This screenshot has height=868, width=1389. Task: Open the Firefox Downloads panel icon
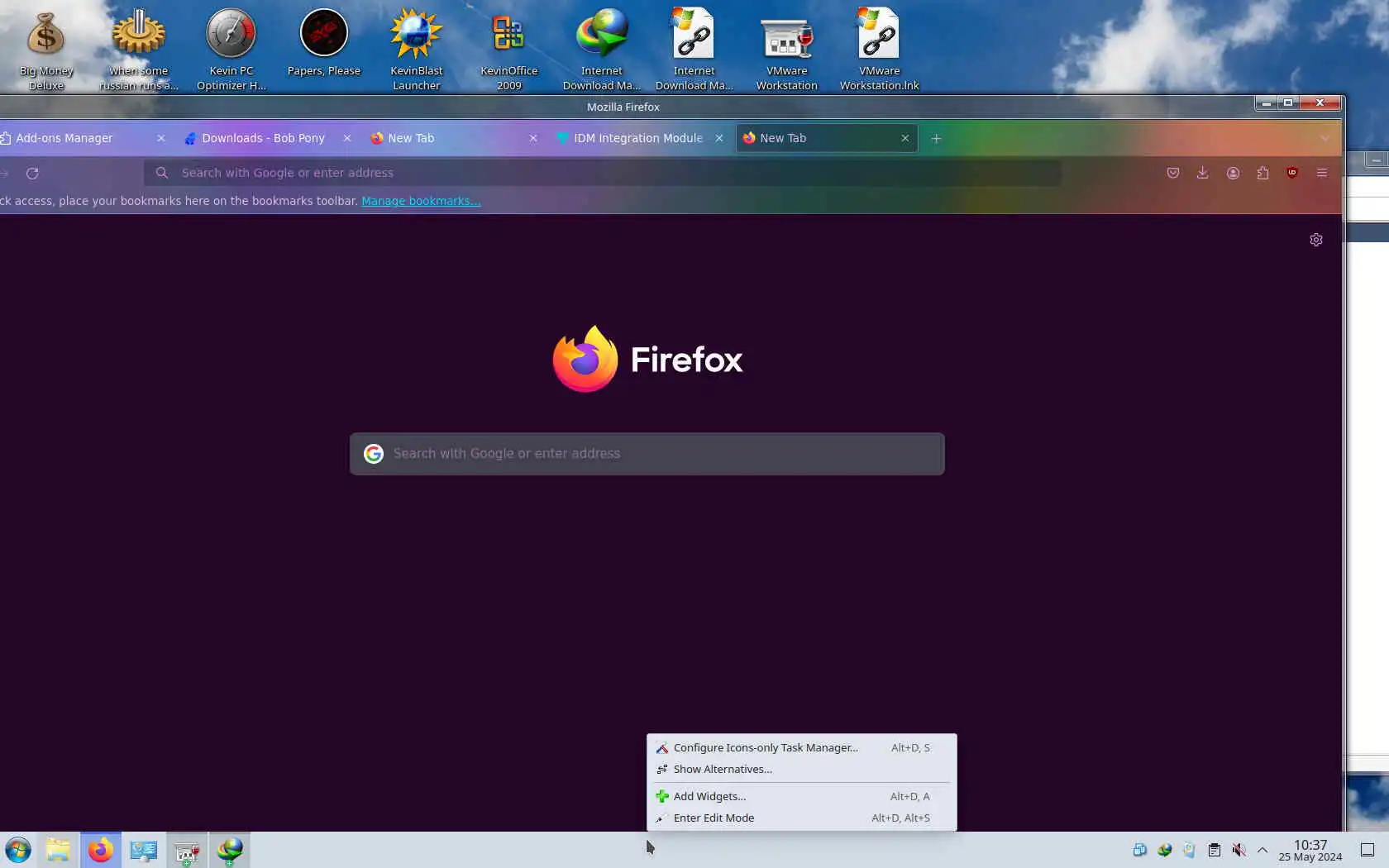click(x=1202, y=173)
